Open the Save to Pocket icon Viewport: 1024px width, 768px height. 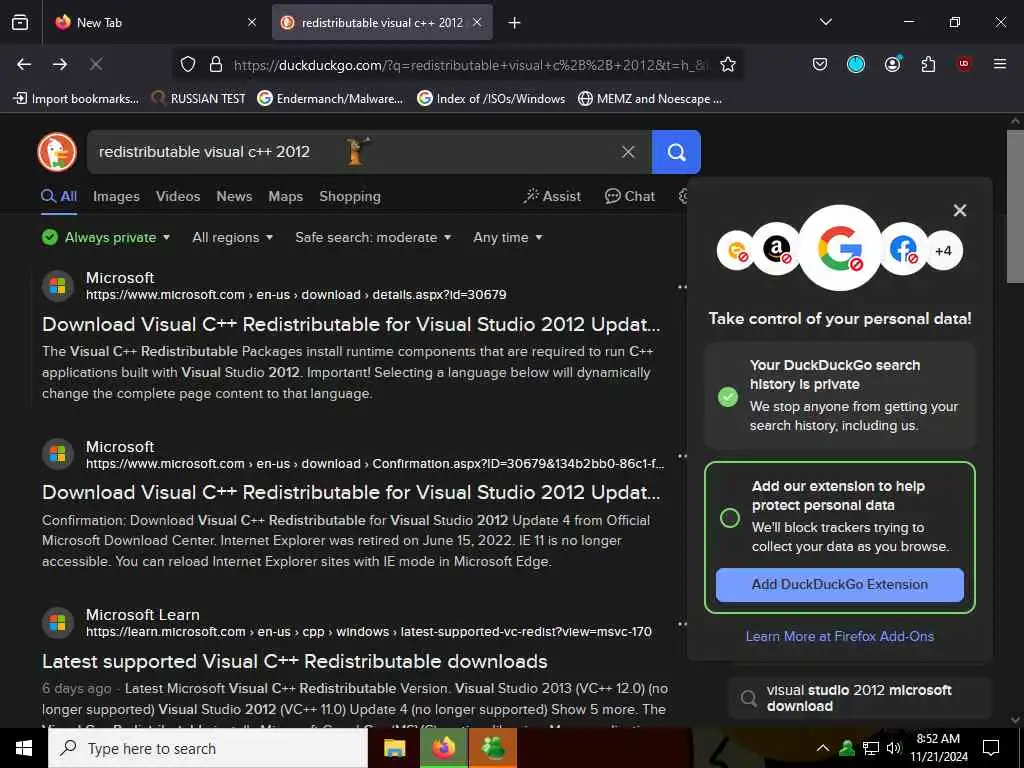click(x=820, y=64)
